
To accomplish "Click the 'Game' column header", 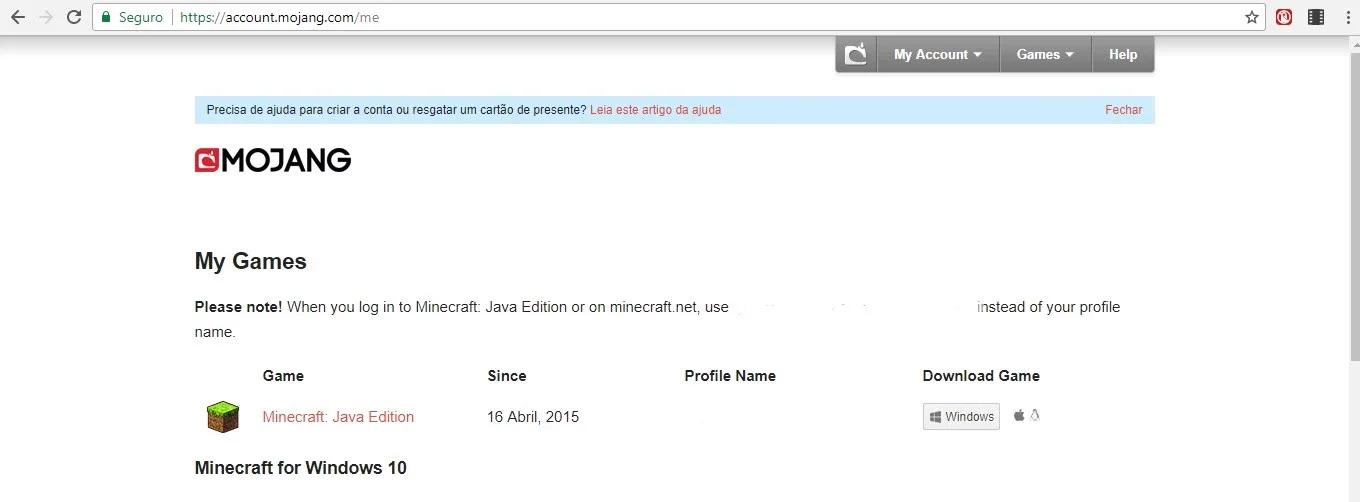I will (x=283, y=376).
